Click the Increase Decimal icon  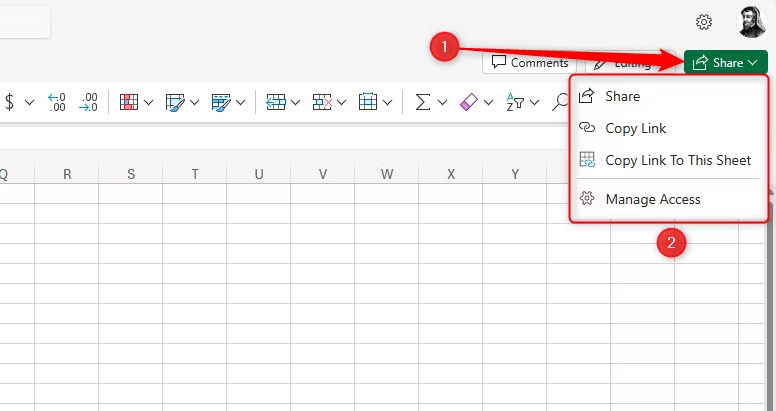(x=56, y=103)
